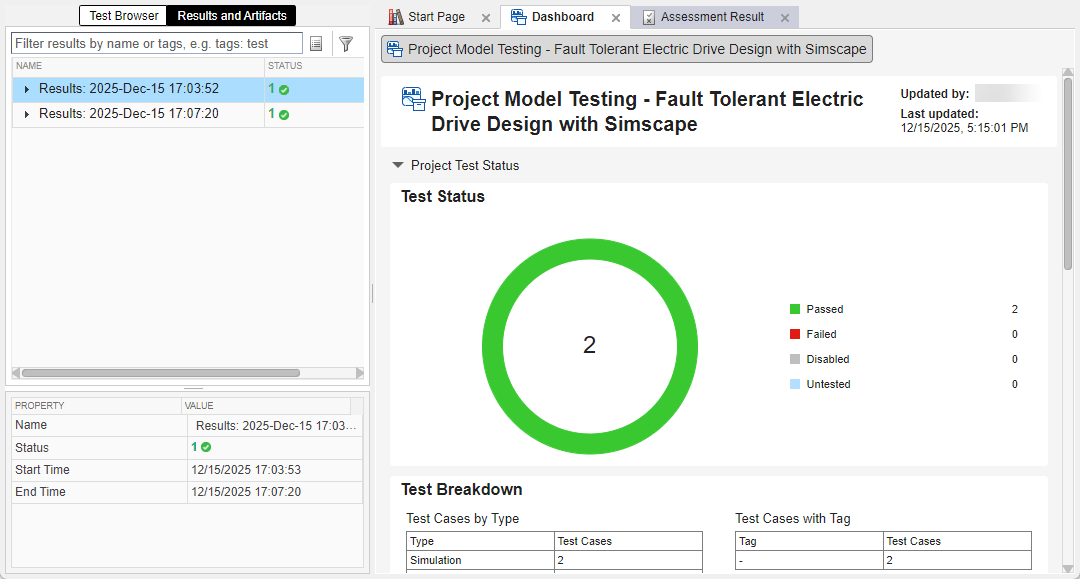Open the filter results funnel icon
Image resolution: width=1080 pixels, height=579 pixels.
point(346,43)
